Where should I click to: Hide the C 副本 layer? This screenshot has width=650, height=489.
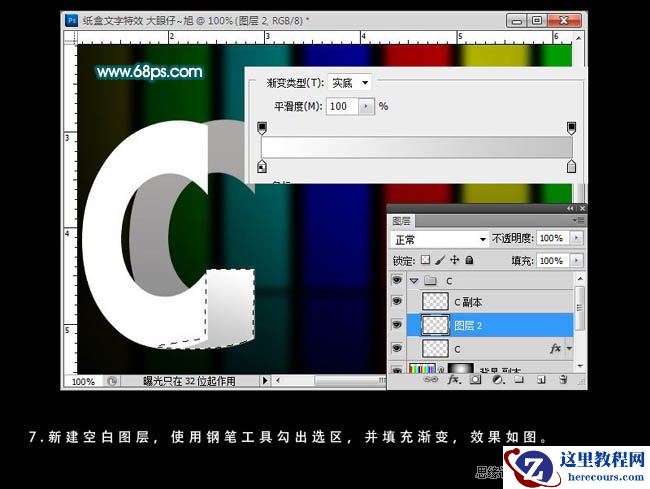(397, 301)
